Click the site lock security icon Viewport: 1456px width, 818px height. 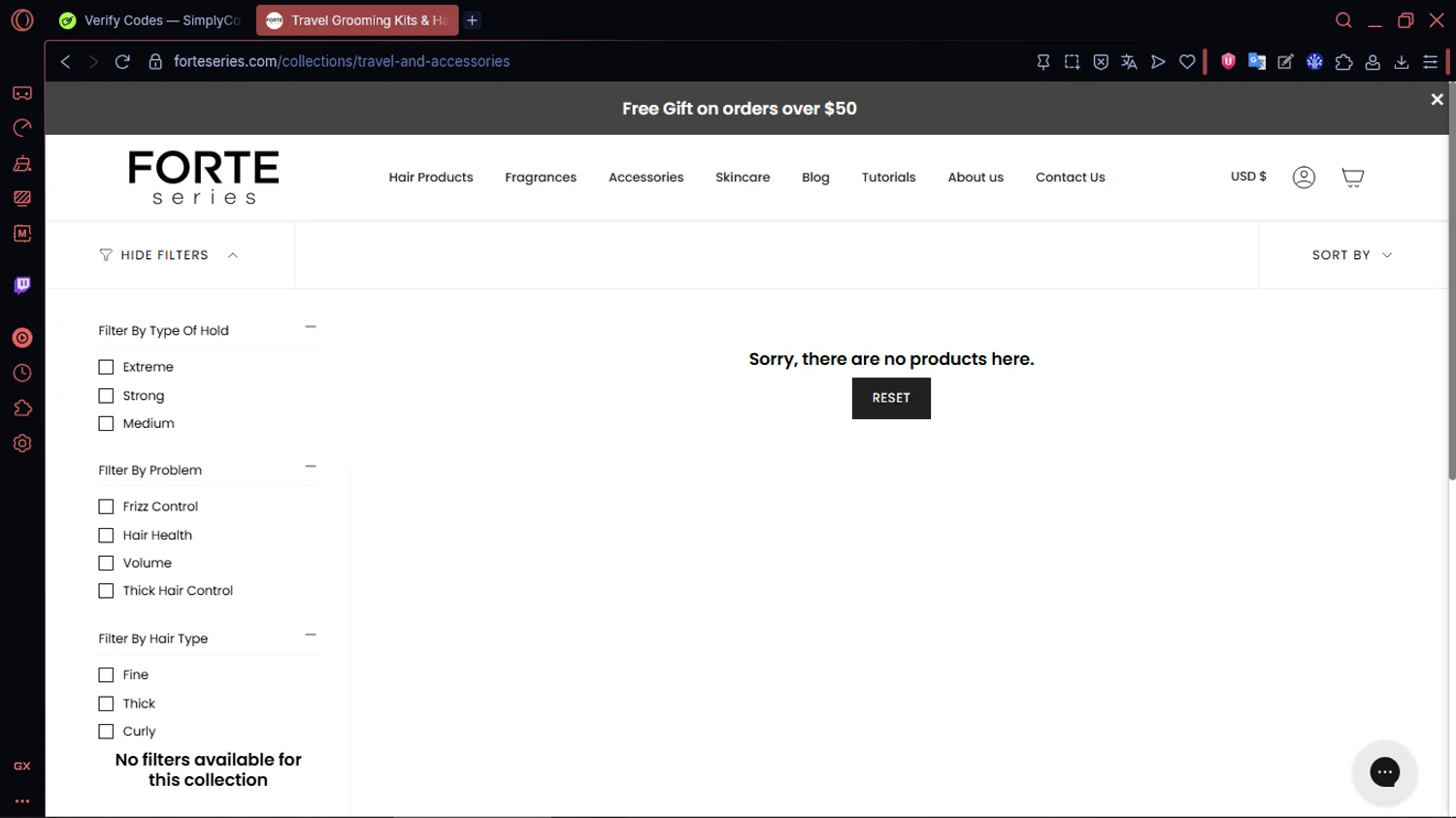(x=154, y=61)
